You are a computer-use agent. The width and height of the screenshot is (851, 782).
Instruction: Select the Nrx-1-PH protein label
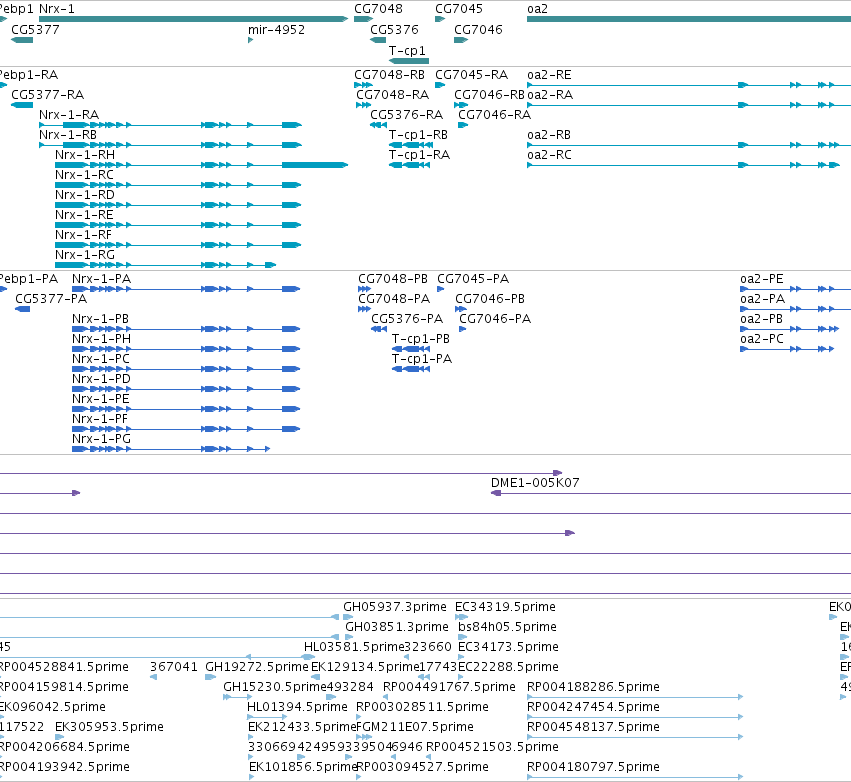point(101,339)
